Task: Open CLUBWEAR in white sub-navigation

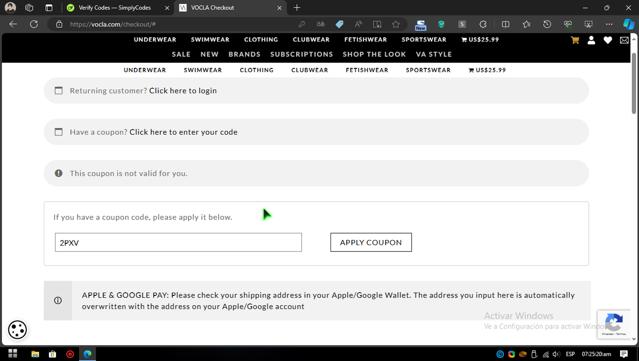Action: (x=309, y=70)
